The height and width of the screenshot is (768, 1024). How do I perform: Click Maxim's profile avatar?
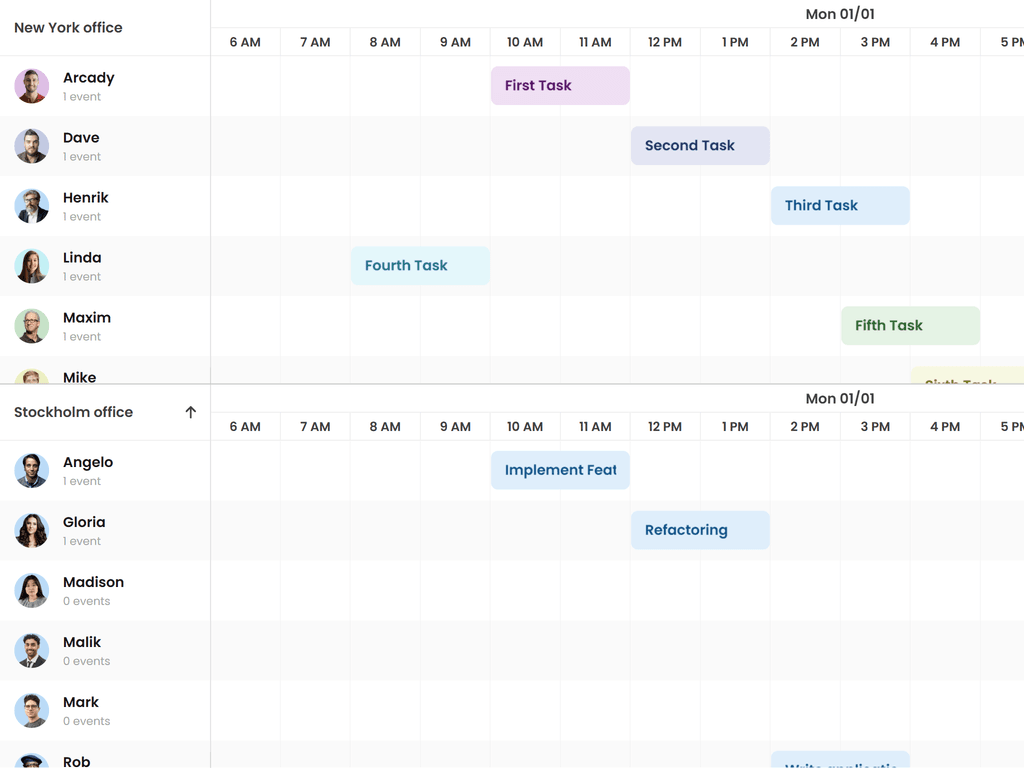click(x=31, y=326)
